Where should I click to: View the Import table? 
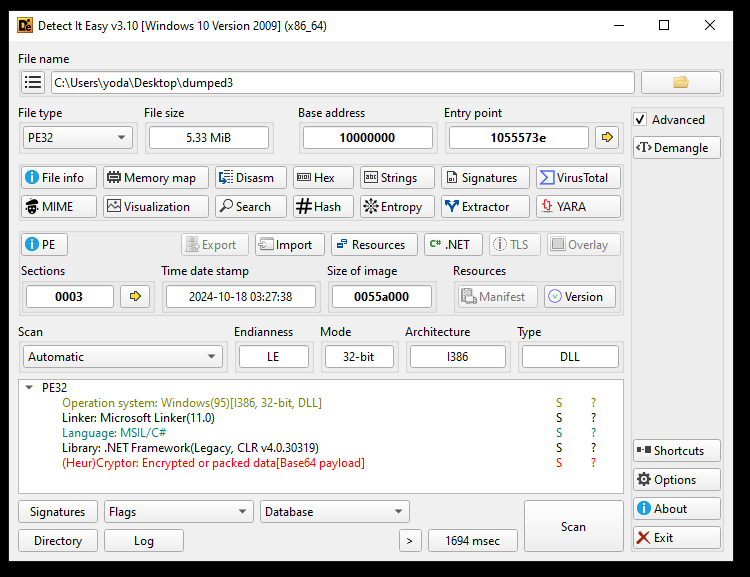click(x=289, y=244)
